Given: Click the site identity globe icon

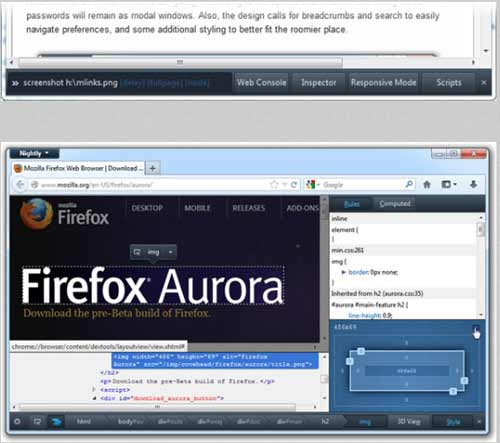Looking at the screenshot, I should click(34, 184).
